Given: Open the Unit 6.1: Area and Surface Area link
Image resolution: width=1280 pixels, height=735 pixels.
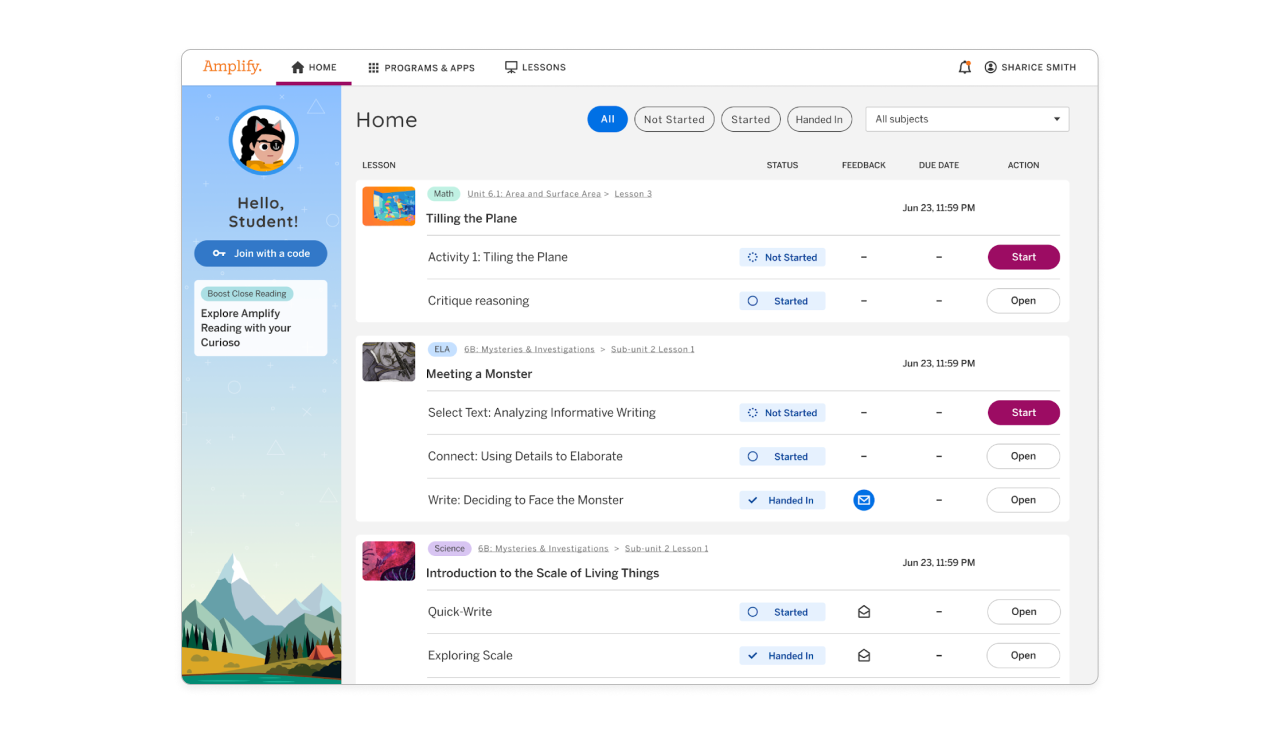Looking at the screenshot, I should click(x=534, y=194).
